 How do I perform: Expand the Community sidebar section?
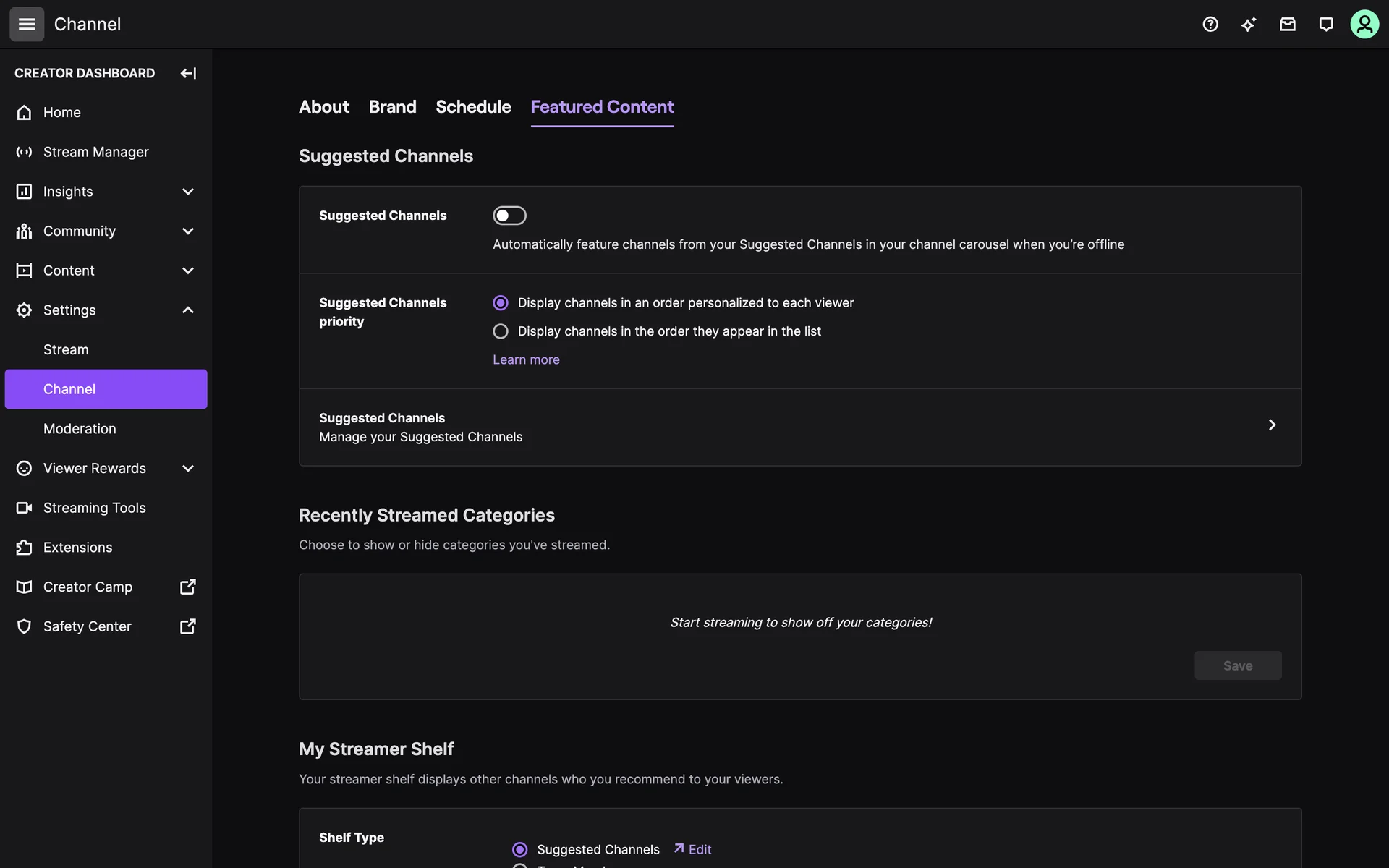coord(187,231)
